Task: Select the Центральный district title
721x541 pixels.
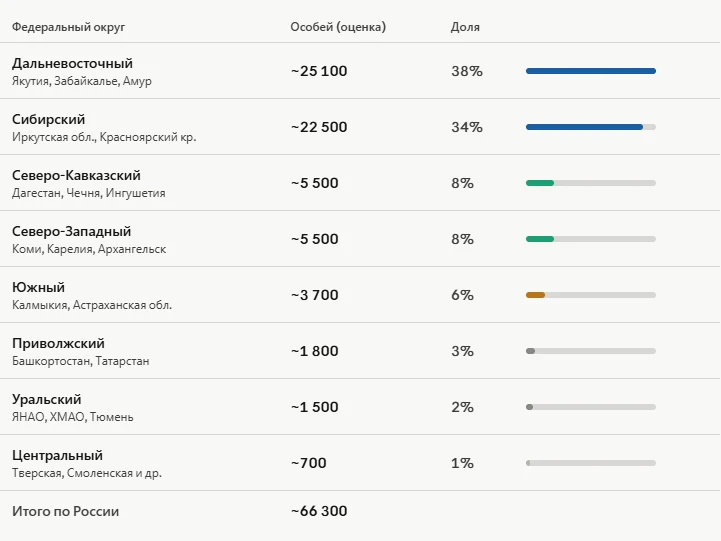Action: coord(57,456)
